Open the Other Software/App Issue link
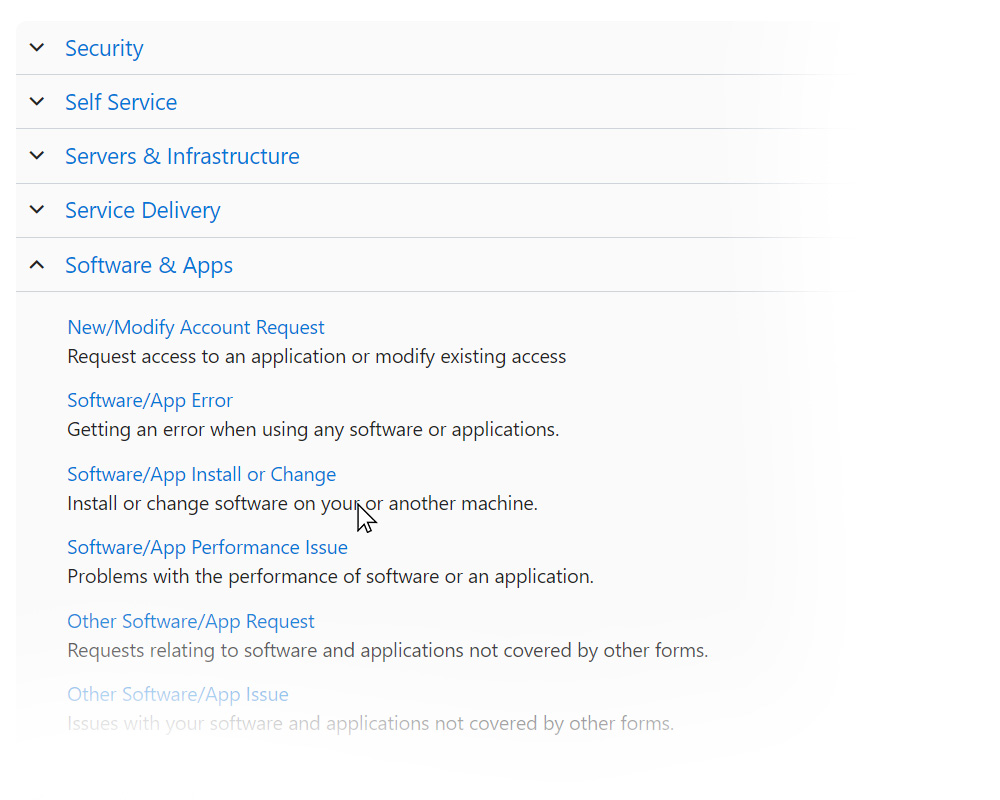Image resolution: width=1000 pixels, height=800 pixels. click(x=178, y=694)
